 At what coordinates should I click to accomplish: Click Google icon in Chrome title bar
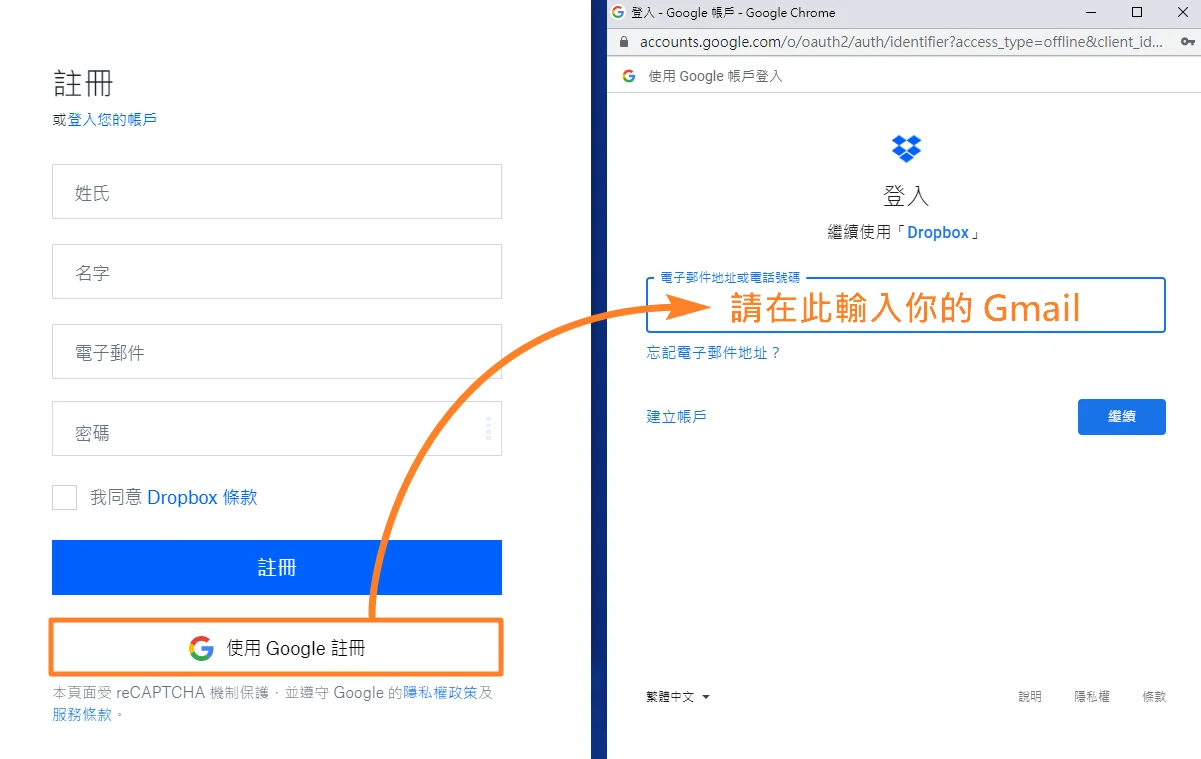(618, 13)
